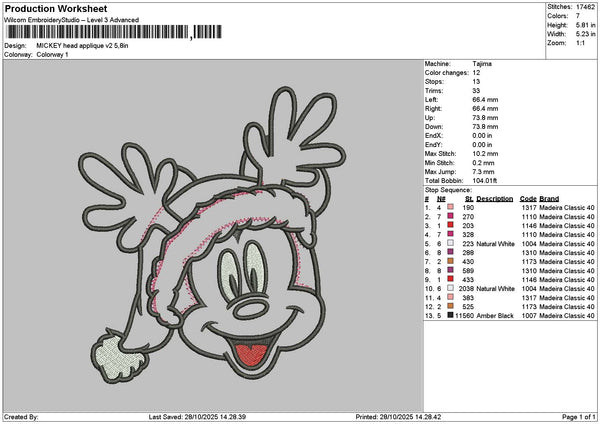
Task: Click the barcode under the title
Action: tap(114, 32)
